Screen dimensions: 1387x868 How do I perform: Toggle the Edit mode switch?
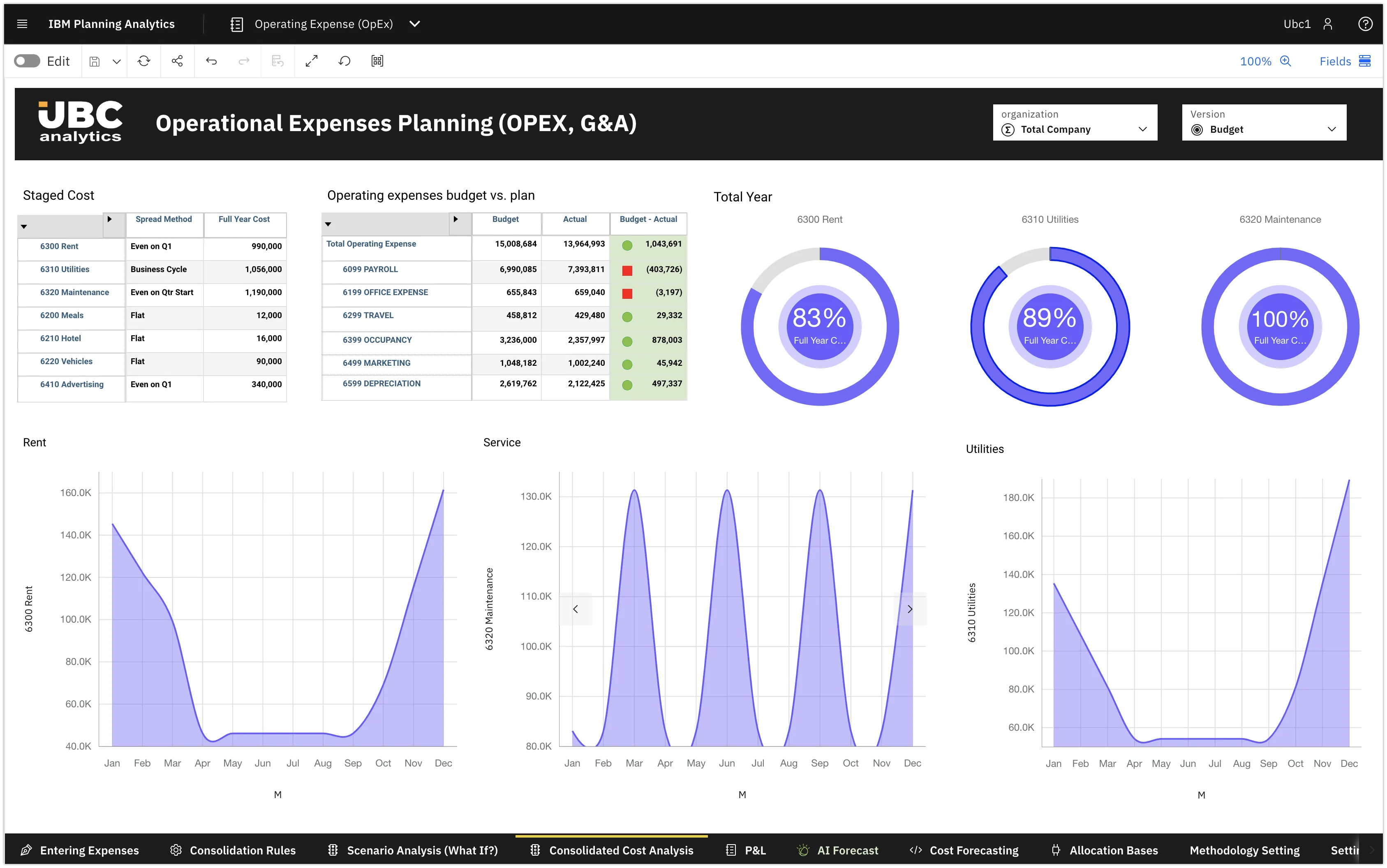[x=27, y=61]
